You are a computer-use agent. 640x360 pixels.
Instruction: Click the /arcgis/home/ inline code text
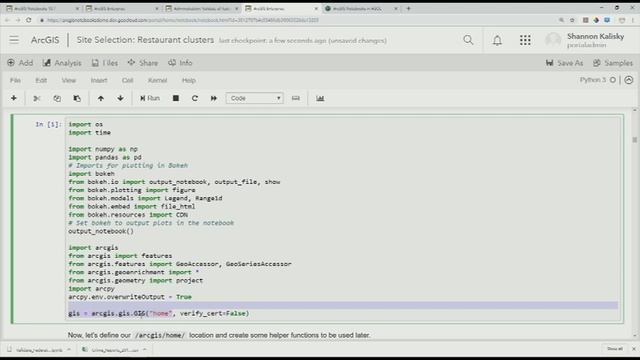pos(160,335)
